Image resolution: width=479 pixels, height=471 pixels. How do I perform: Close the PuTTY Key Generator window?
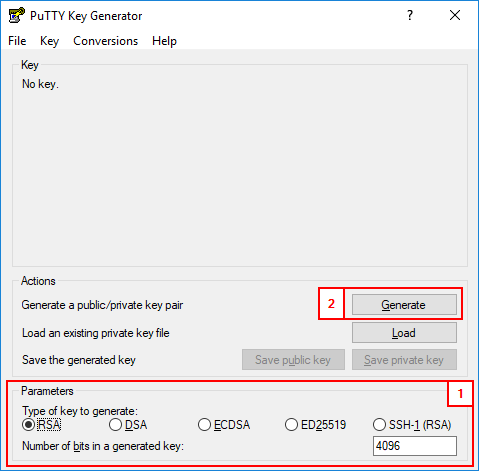(x=455, y=15)
